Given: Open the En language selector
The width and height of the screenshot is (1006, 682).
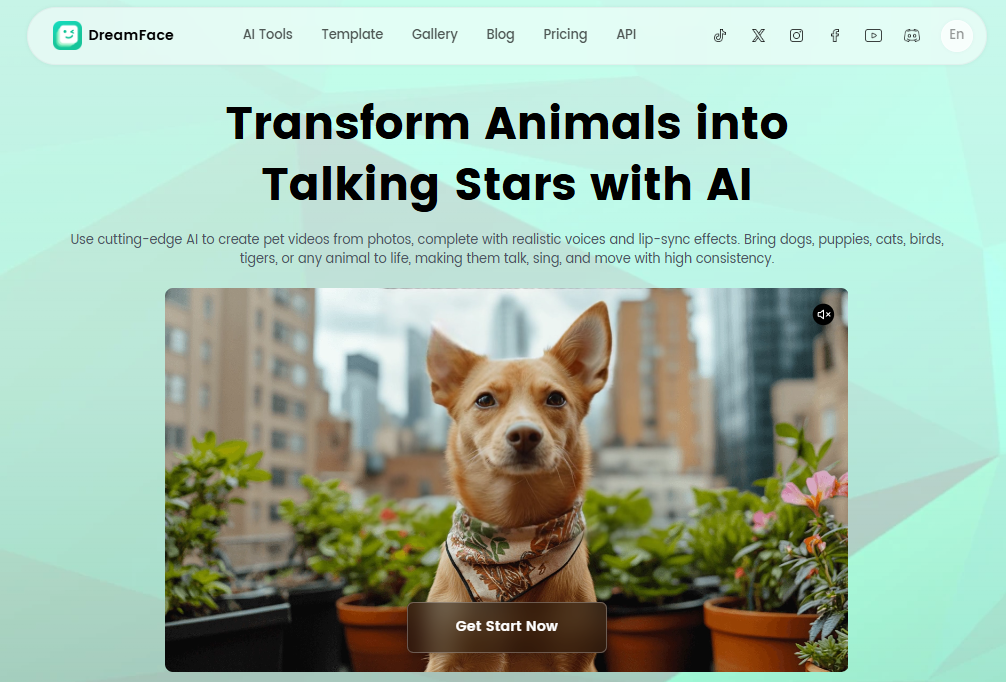Looking at the screenshot, I should click(x=957, y=35).
